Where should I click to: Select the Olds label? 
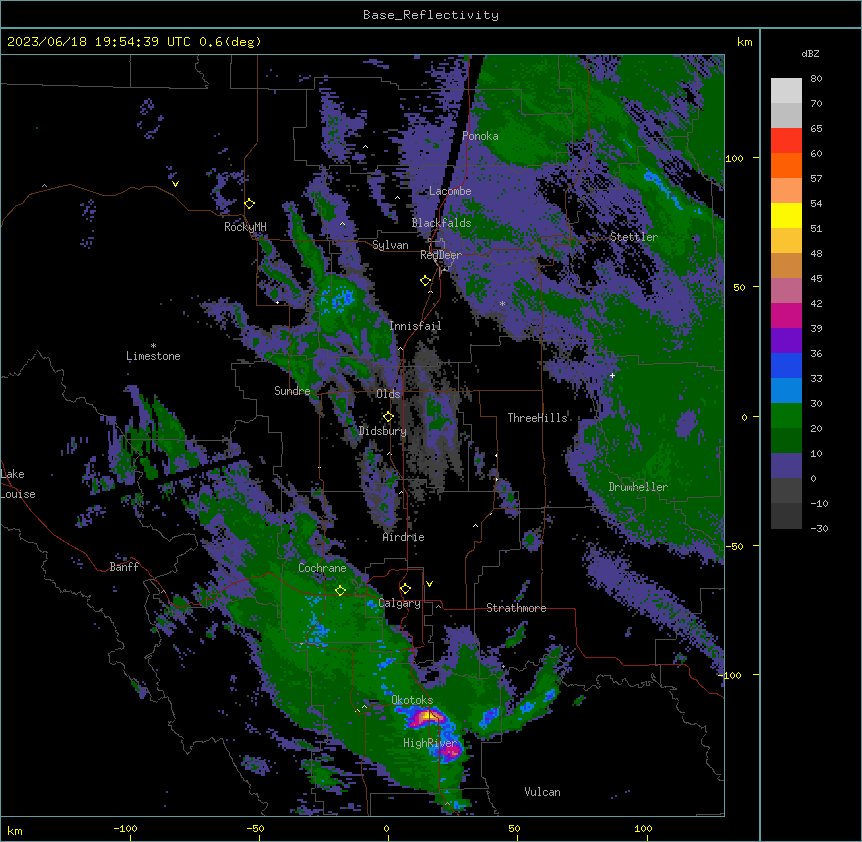point(388,394)
